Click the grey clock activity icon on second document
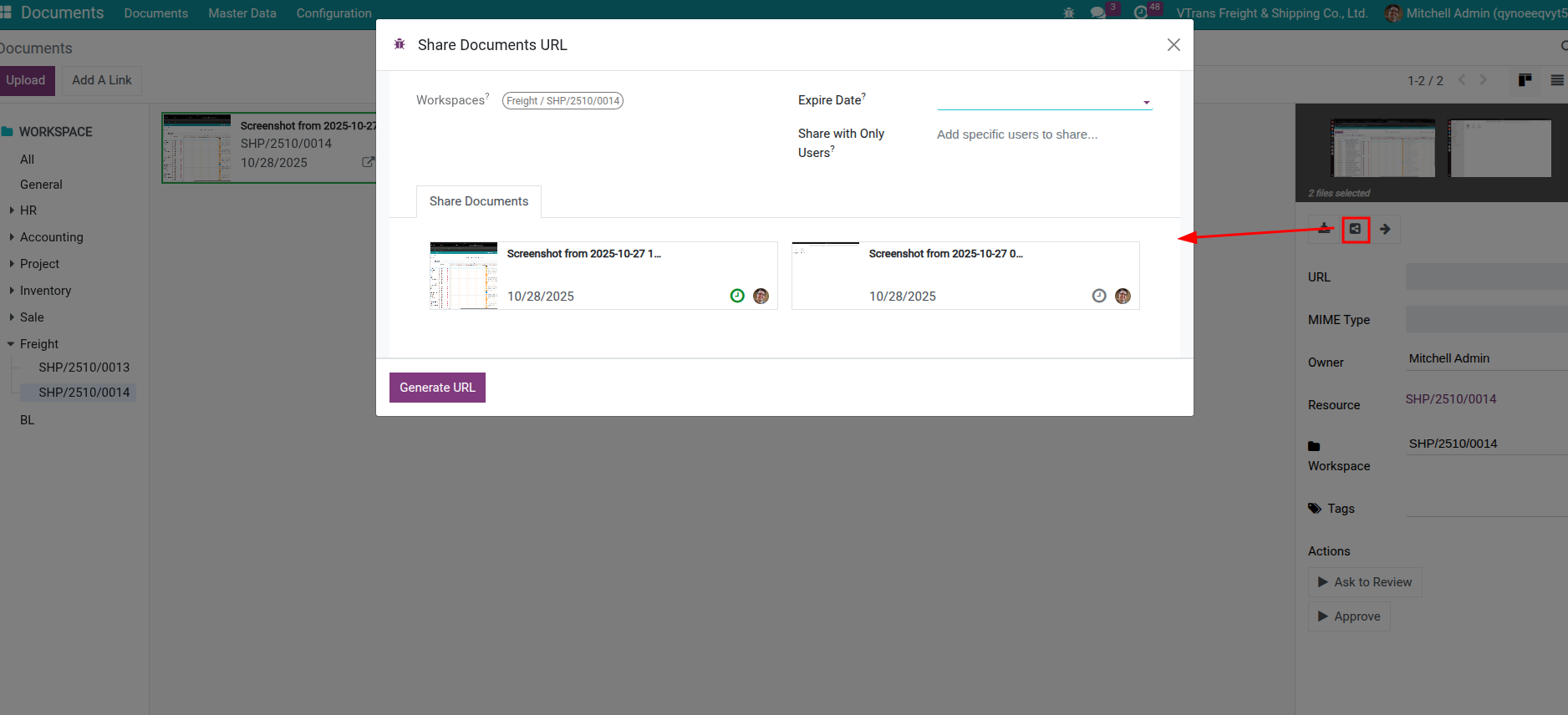The image size is (1568, 715). pos(1099,296)
